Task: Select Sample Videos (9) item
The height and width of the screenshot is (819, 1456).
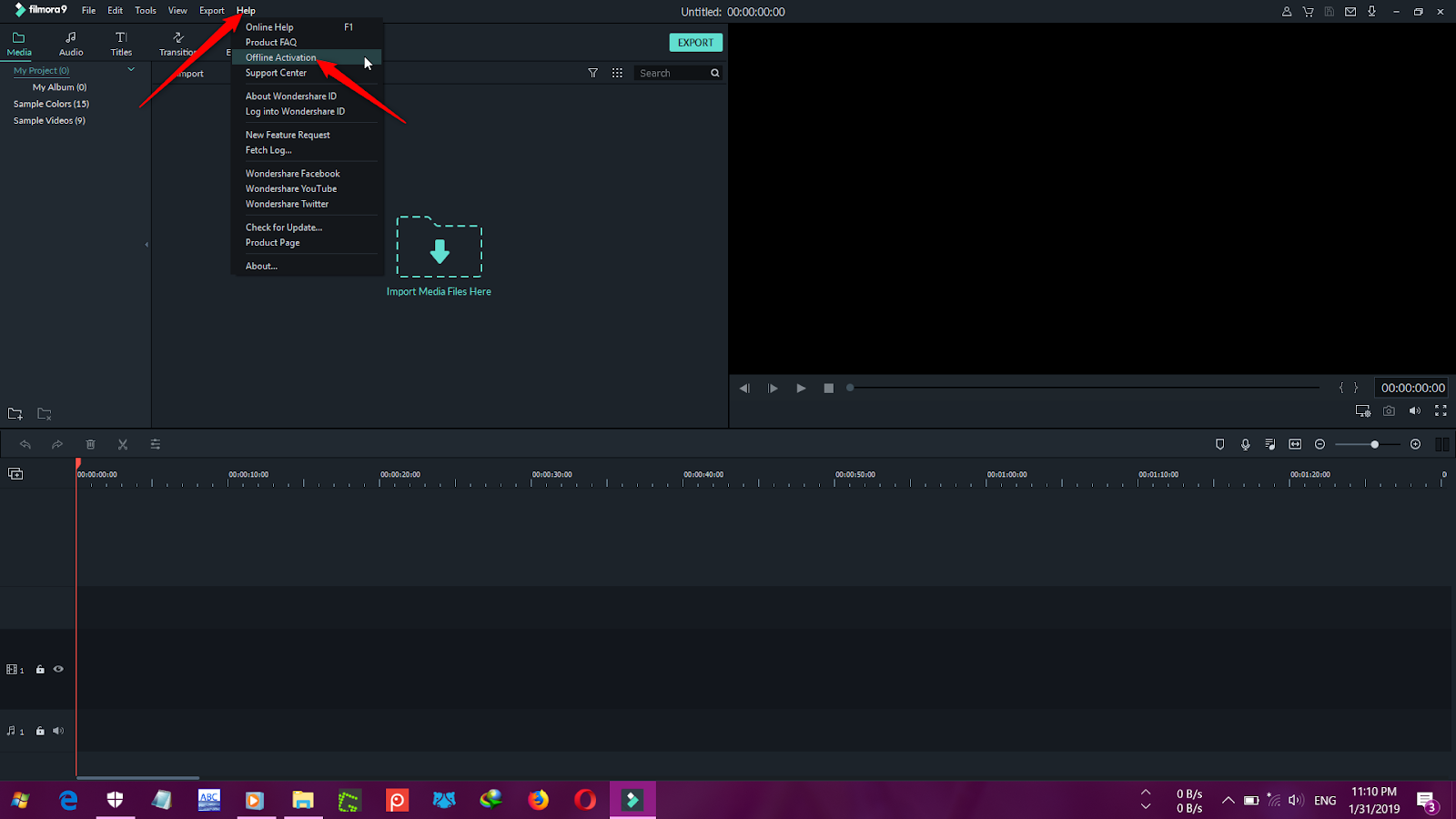Action: [x=49, y=120]
